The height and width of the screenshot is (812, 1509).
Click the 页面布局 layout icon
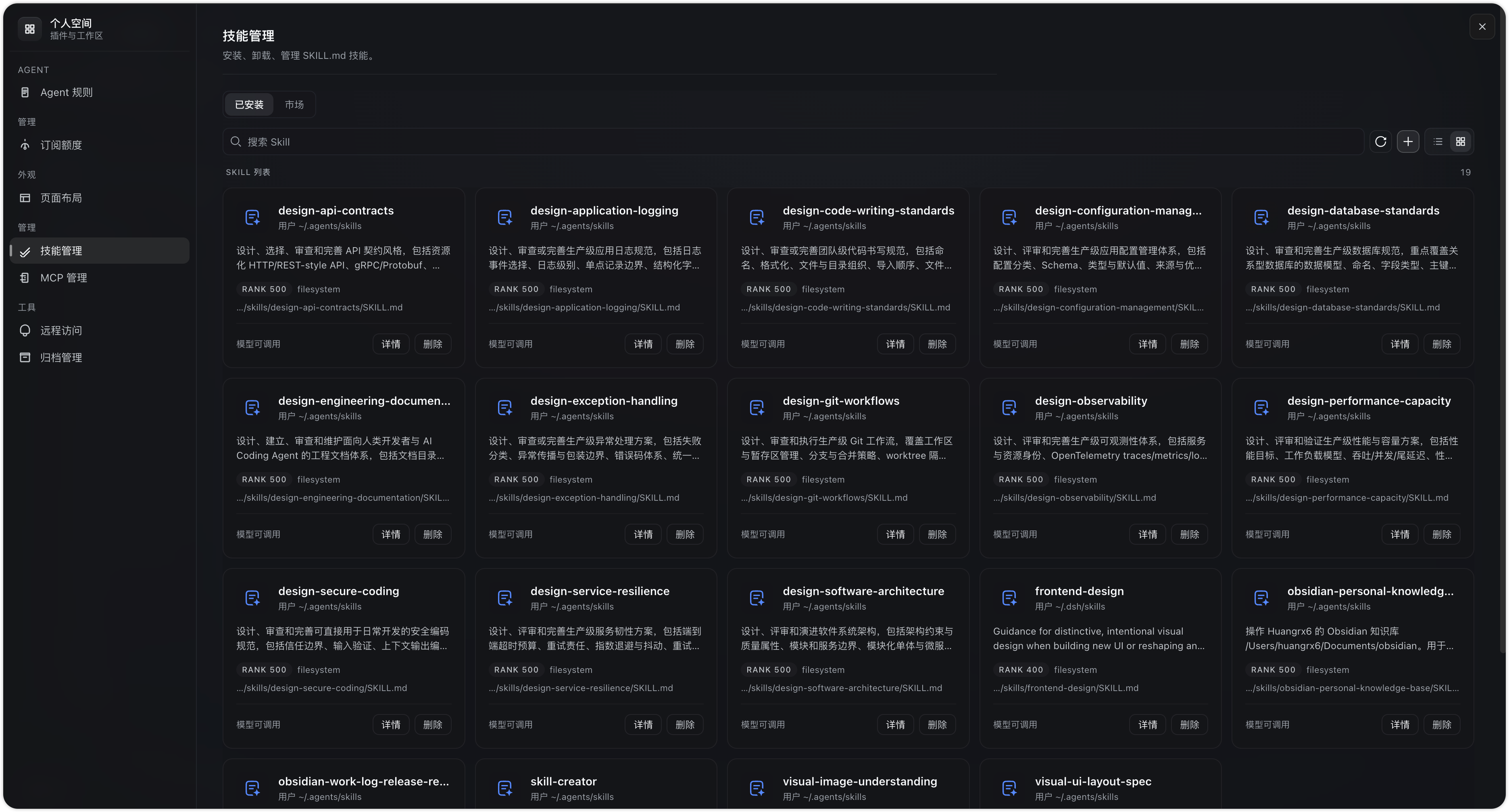point(25,198)
